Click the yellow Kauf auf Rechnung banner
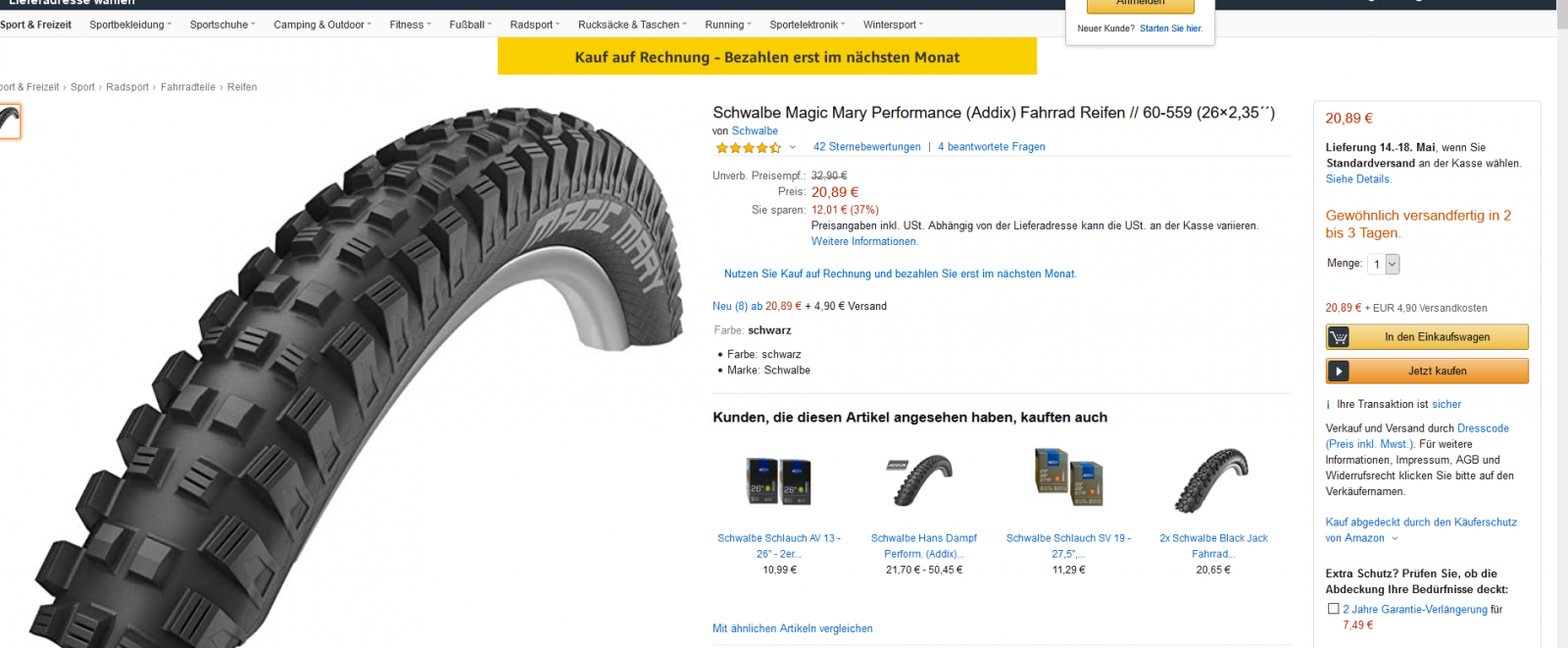1568x648 pixels. pos(766,57)
